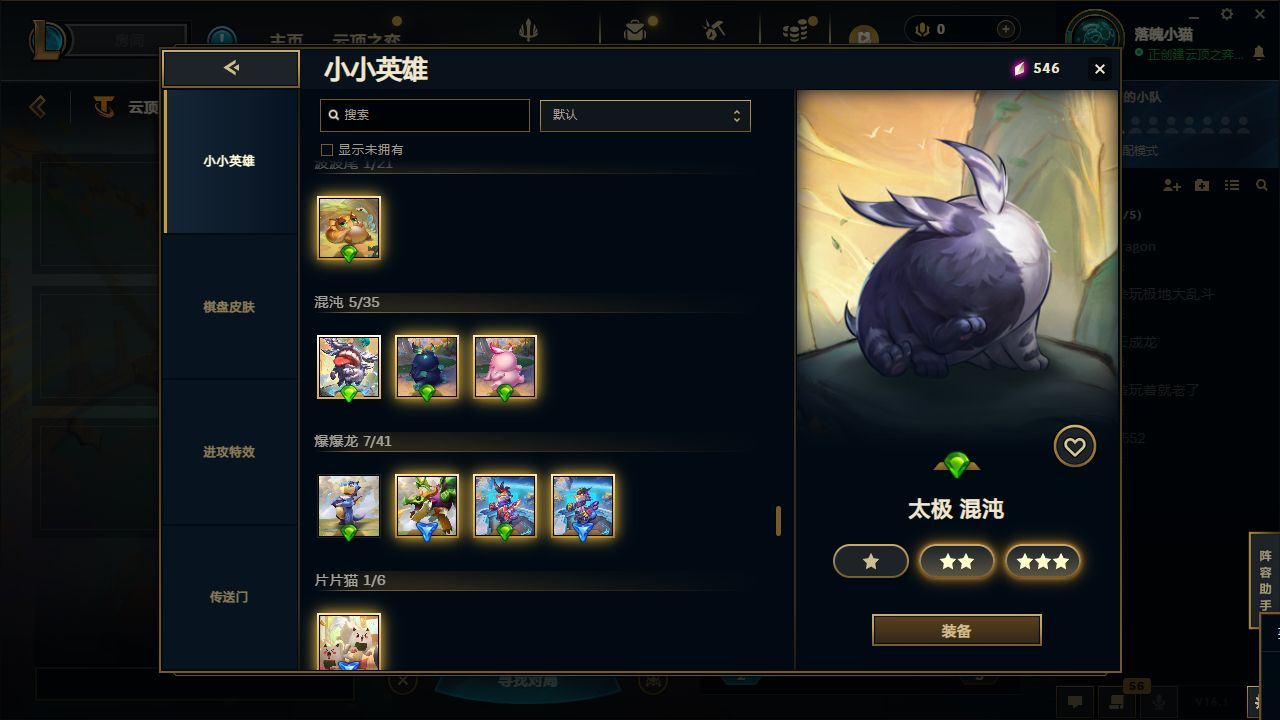Click the 装备 equip button
The image size is (1280, 720).
[x=957, y=630]
